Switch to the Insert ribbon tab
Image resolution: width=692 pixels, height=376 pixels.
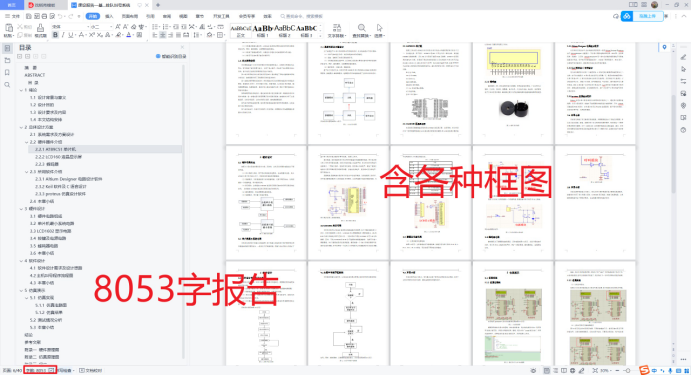tap(109, 16)
